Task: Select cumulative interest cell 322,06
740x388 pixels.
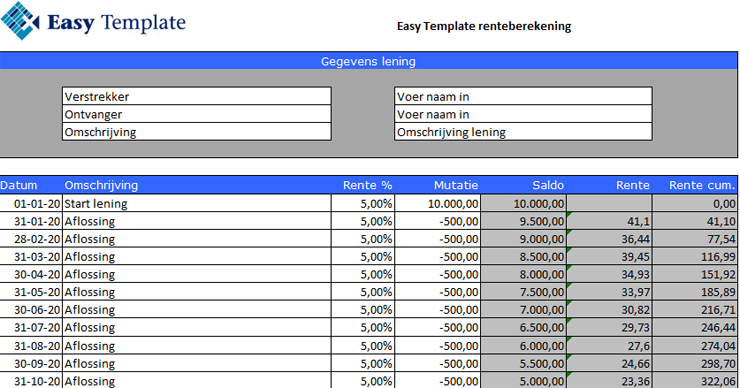Action: [x=695, y=380]
